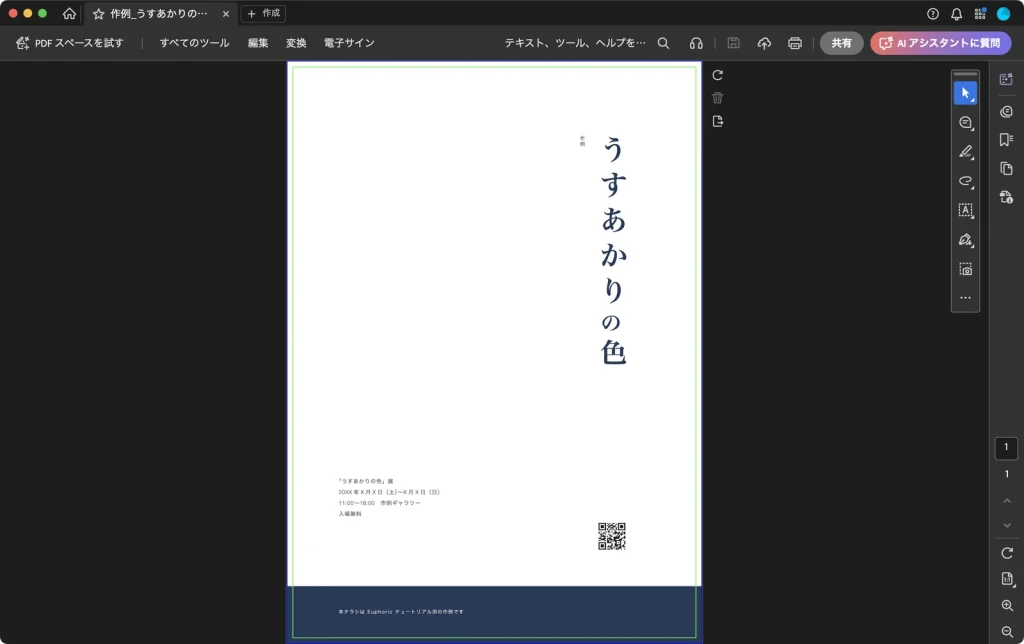Screen dimensions: 1024x644
Task: Open AI assistant panel icon in right rail
Action: tap(1006, 79)
